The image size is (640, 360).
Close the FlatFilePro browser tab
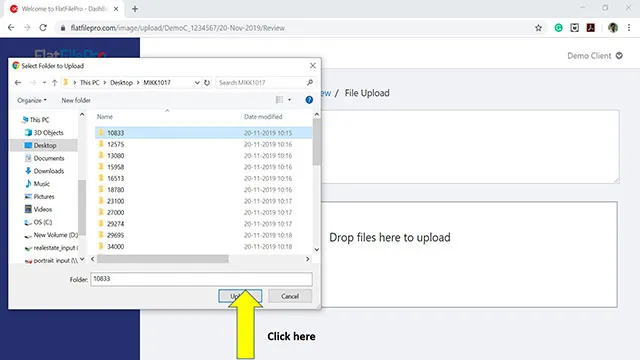pyautogui.click(x=116, y=9)
